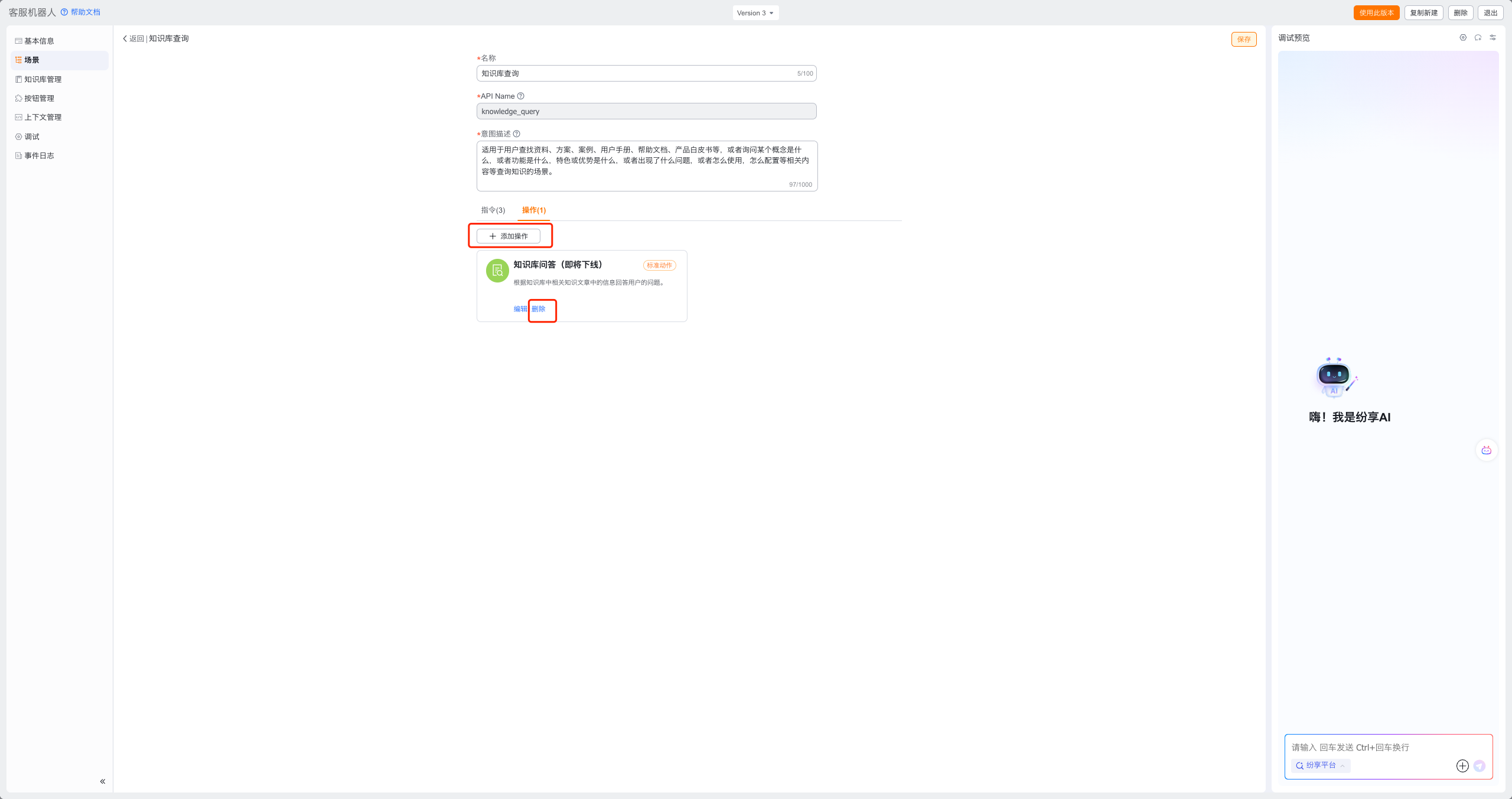Select the 操作(1) tab
The height and width of the screenshot is (799, 1512).
[533, 210]
